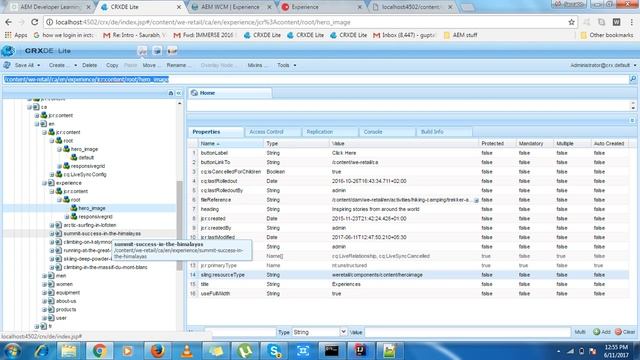Click the tree panel vertical scrollbar
Viewport: 640px width, 360px height.
(x=180, y=225)
